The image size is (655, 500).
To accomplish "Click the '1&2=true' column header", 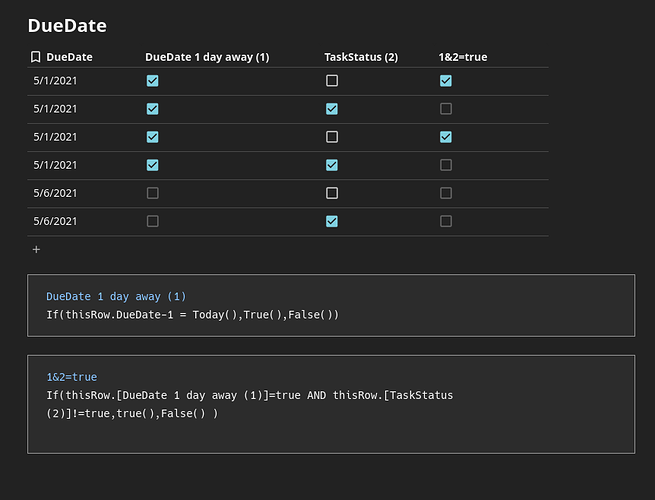I will (x=463, y=57).
